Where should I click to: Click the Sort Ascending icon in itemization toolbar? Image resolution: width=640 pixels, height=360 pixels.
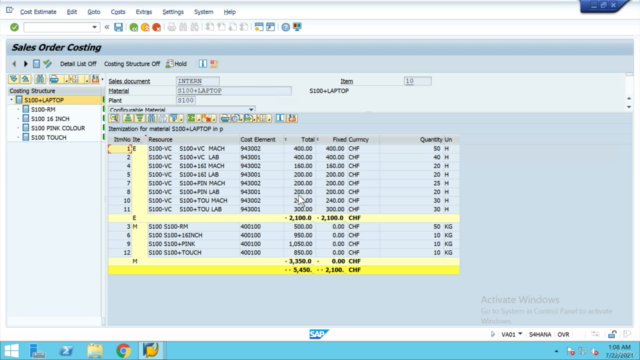(x=128, y=118)
